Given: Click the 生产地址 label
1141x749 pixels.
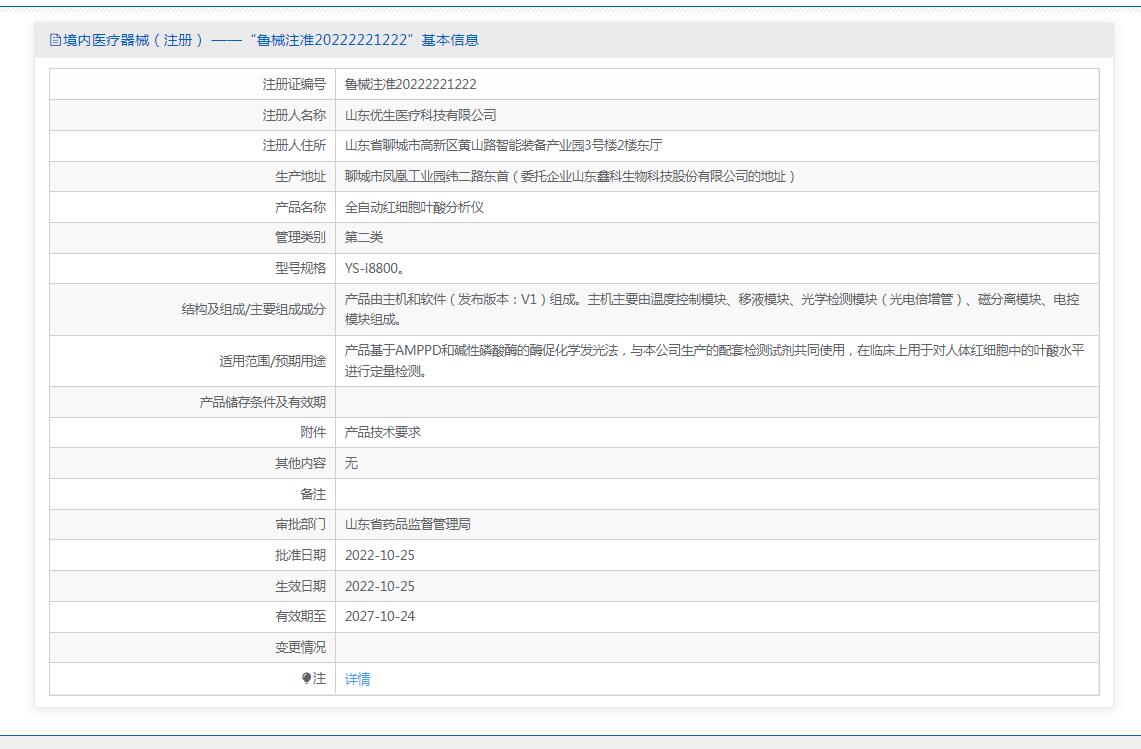Looking at the screenshot, I should point(301,176).
